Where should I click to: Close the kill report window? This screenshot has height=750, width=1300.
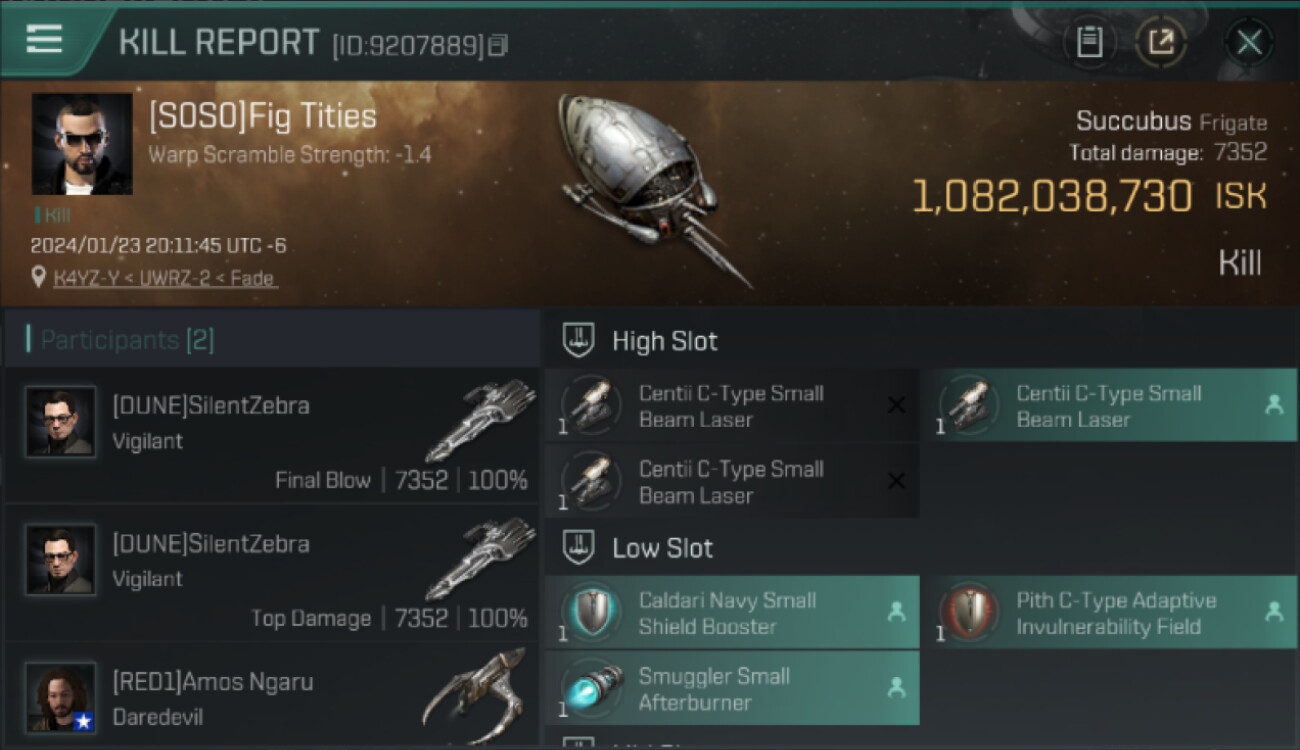coord(1249,42)
